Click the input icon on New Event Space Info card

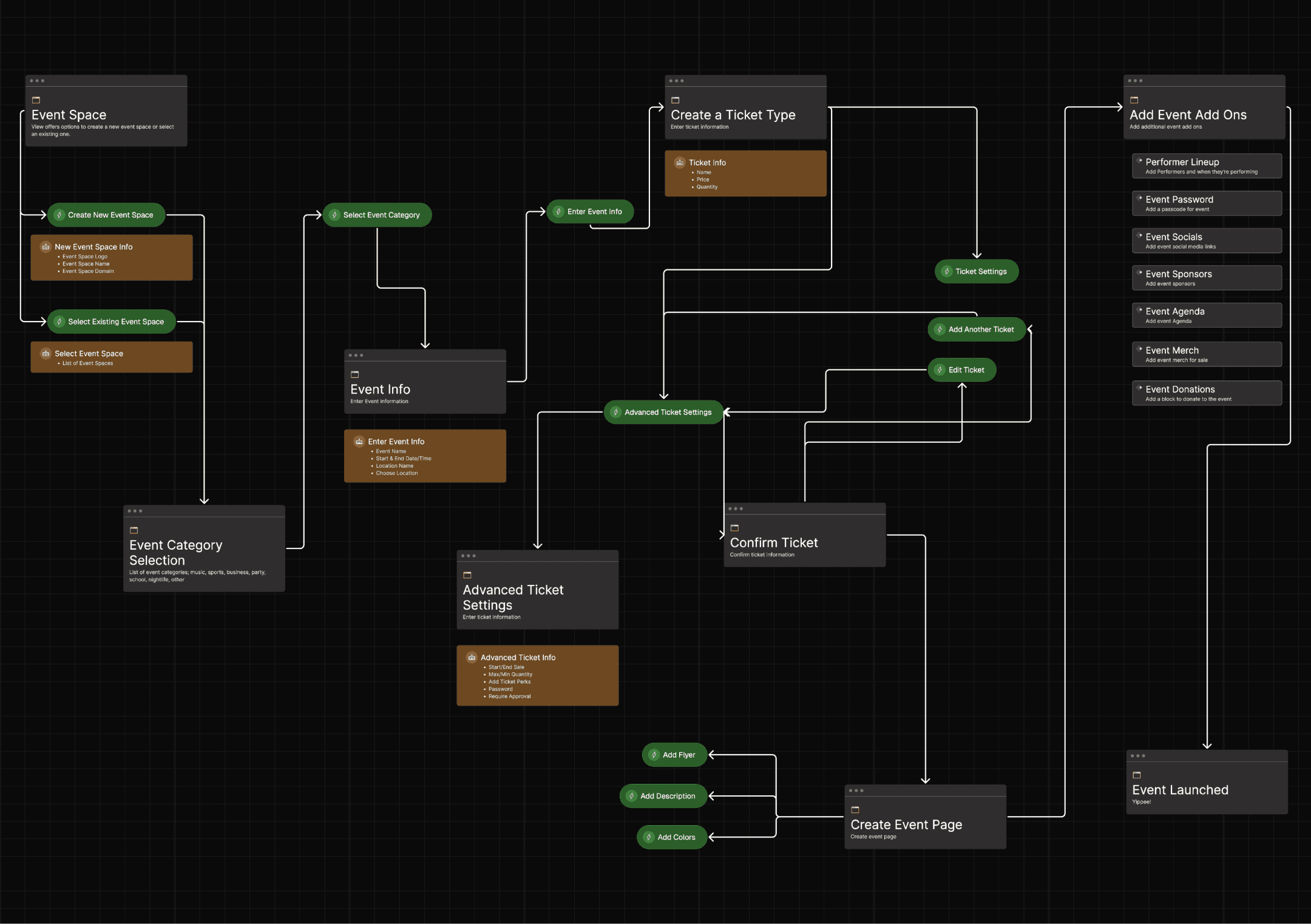click(46, 247)
